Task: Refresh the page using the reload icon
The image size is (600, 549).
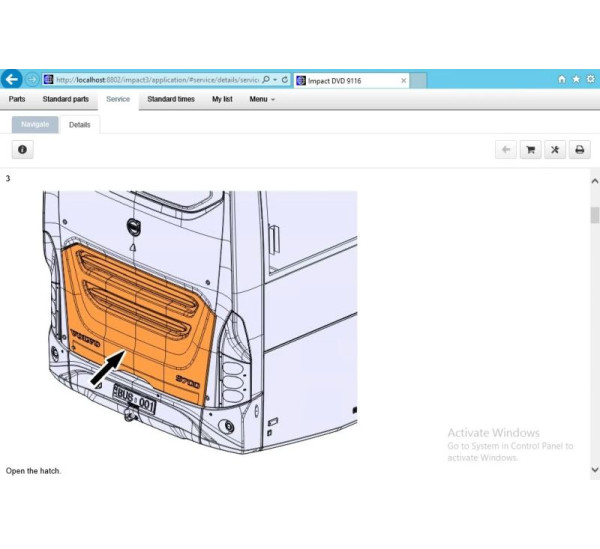Action: click(x=286, y=80)
